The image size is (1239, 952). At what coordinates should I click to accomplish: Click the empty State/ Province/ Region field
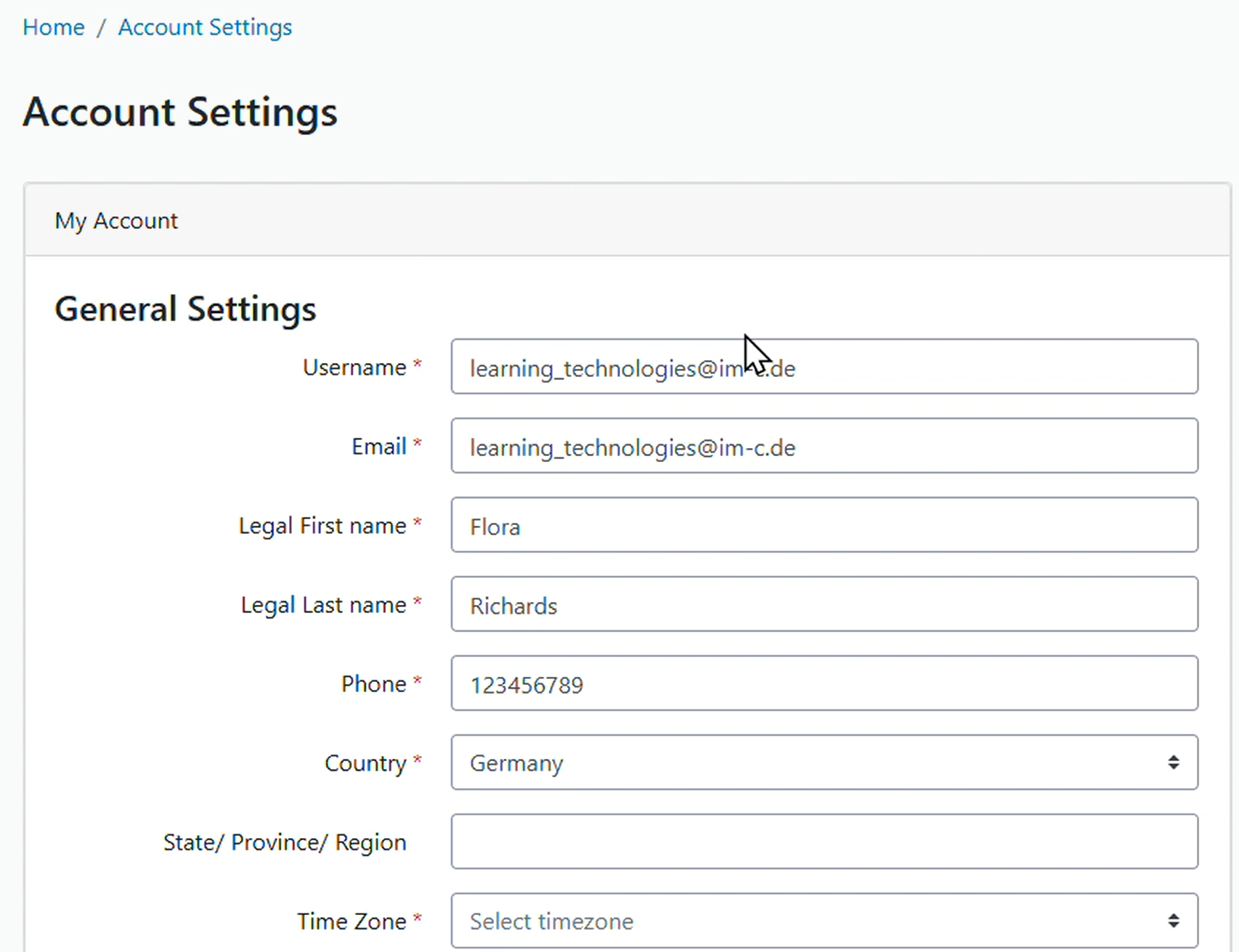(824, 842)
